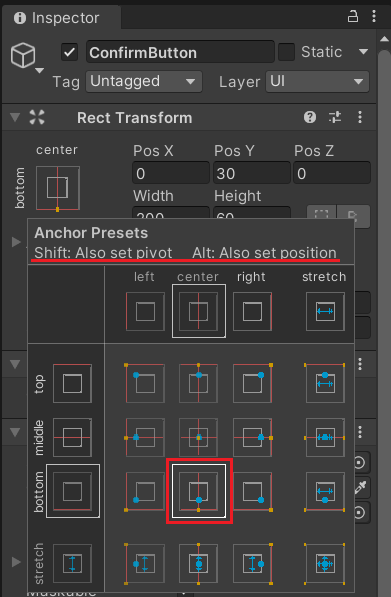This screenshot has height=597, width=391.
Task: Open the Layer dropdown showing UI
Action: pos(317,81)
